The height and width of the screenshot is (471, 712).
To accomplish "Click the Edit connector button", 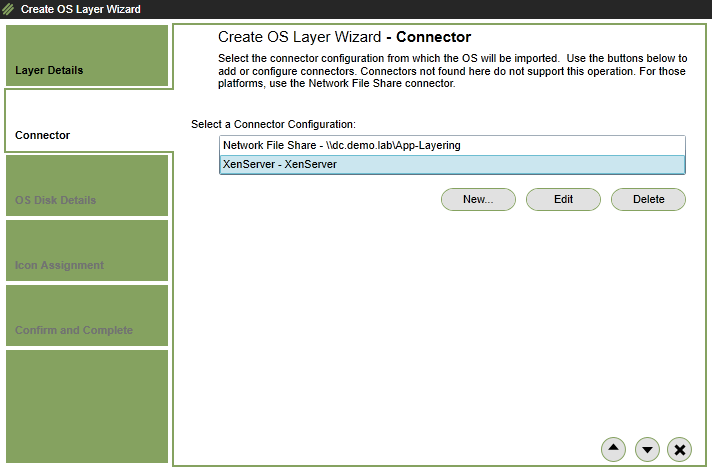I will [563, 199].
